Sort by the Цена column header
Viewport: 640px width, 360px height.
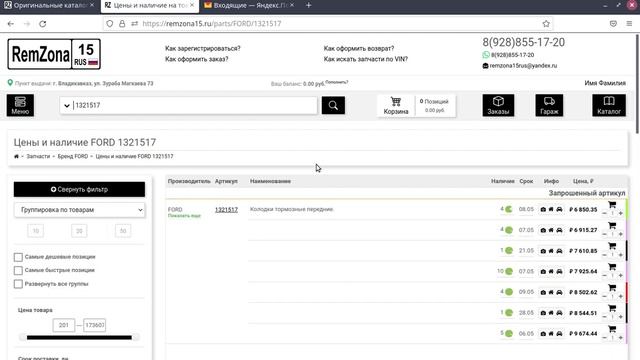click(x=583, y=181)
